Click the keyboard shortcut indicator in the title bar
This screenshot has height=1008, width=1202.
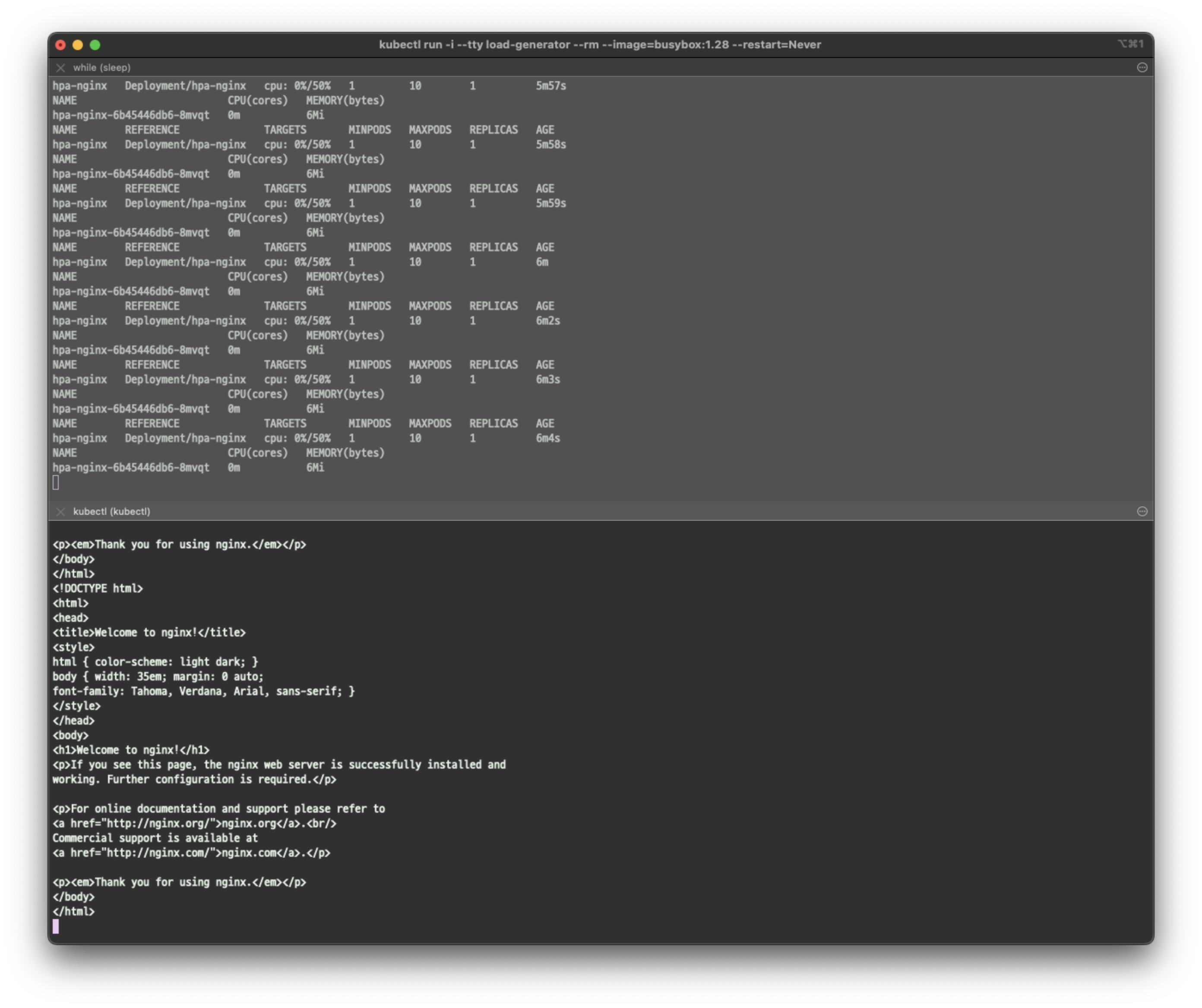1130,44
